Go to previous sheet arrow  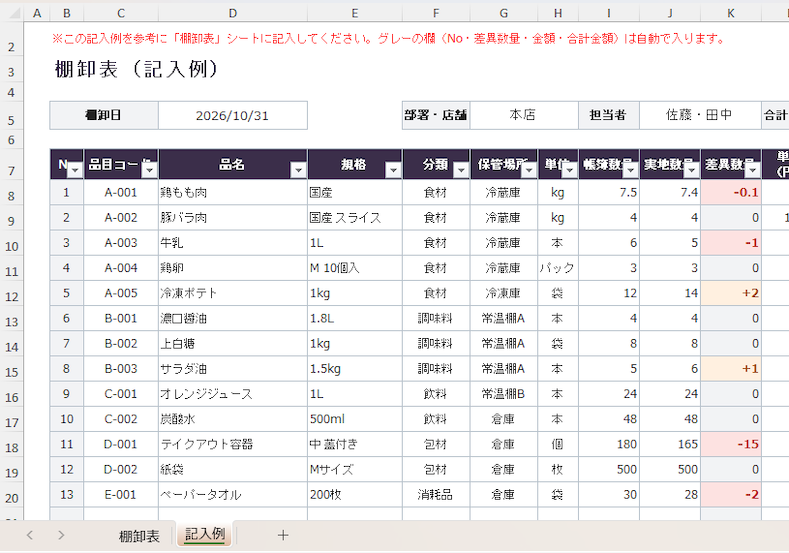point(30,535)
